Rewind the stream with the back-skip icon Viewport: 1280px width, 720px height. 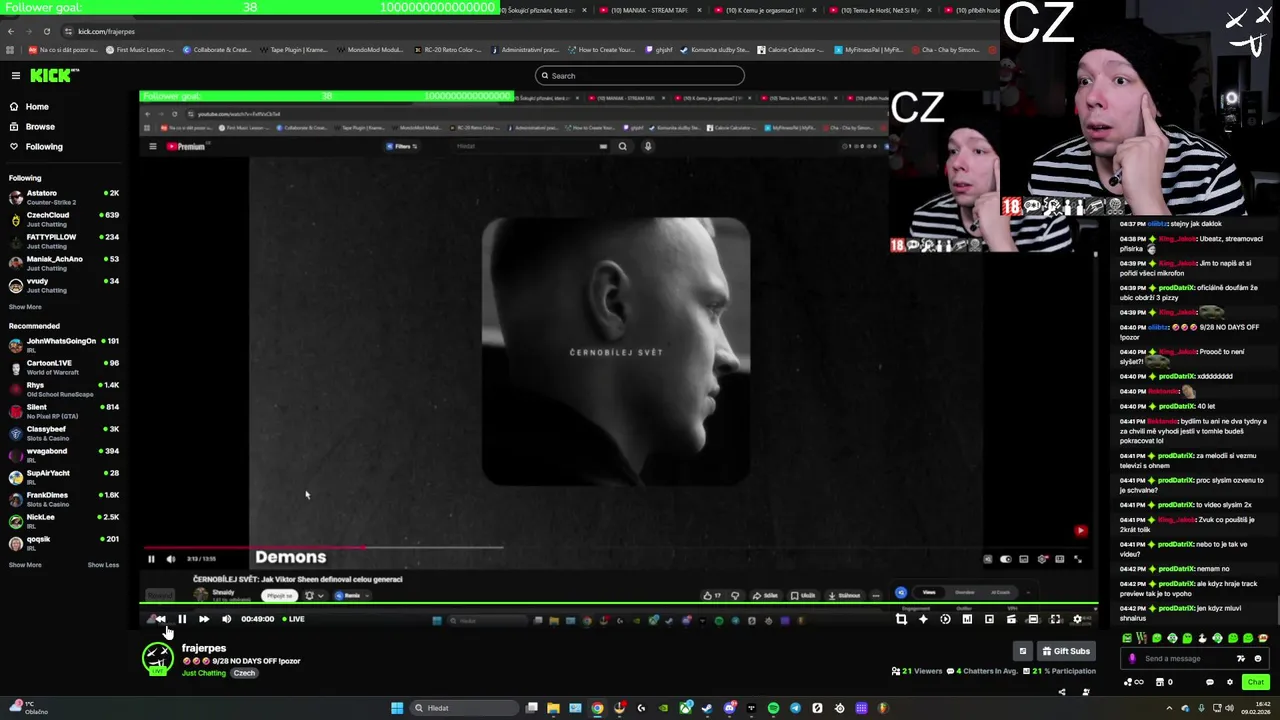pyautogui.click(x=160, y=619)
